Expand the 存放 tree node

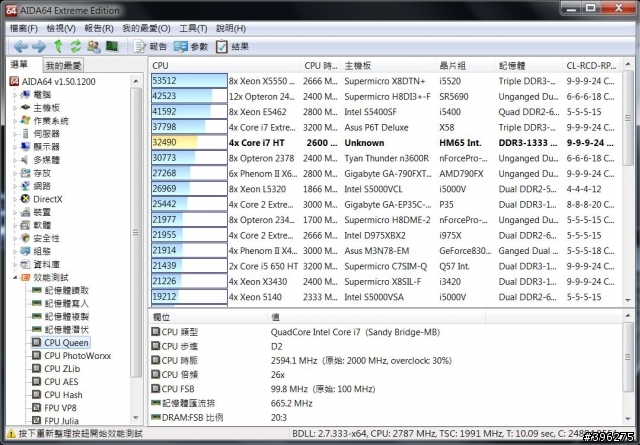tap(15, 173)
